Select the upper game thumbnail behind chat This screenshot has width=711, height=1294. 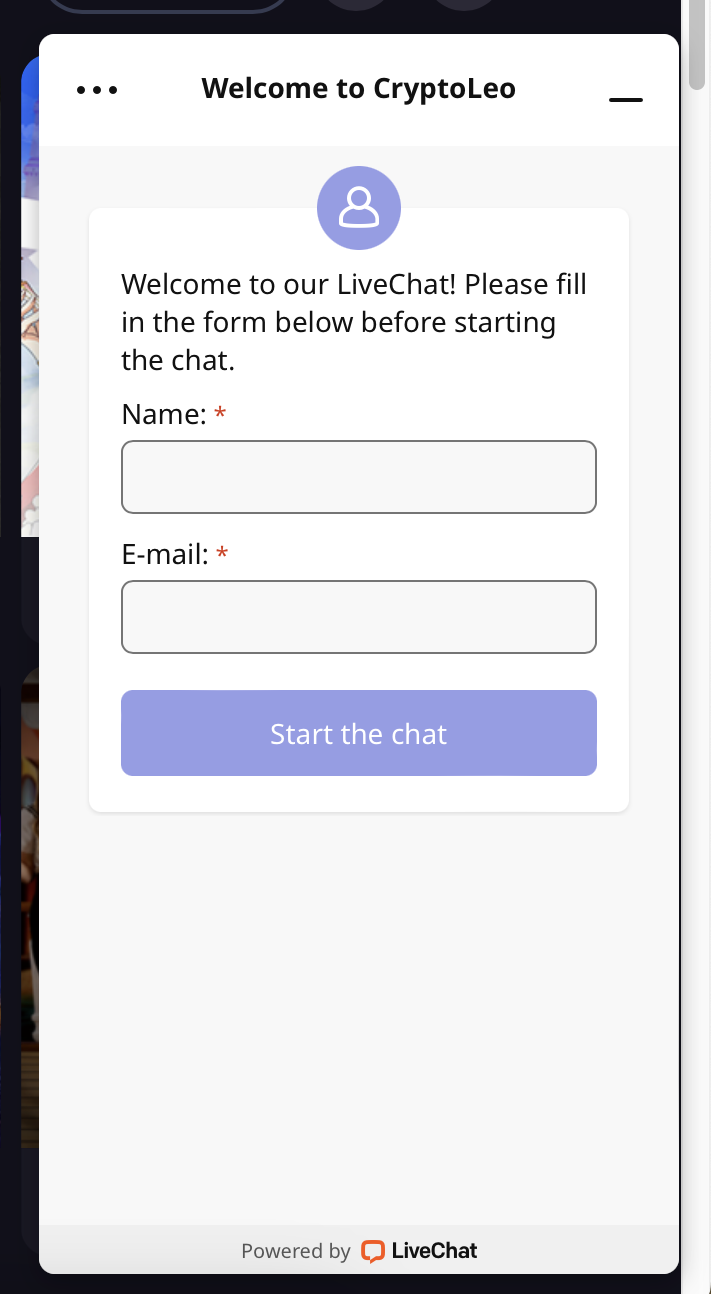(x=29, y=300)
